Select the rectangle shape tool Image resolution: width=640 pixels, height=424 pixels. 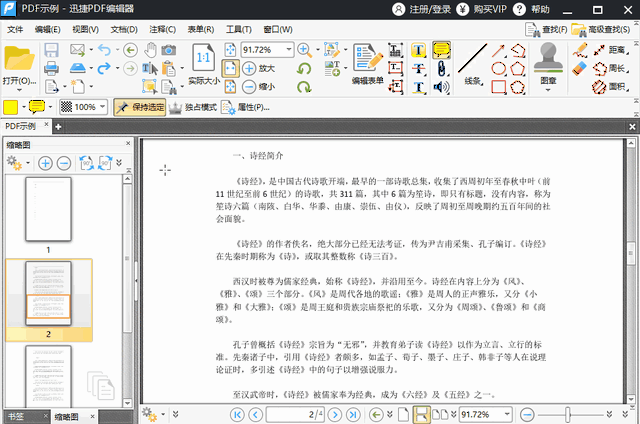pos(498,87)
